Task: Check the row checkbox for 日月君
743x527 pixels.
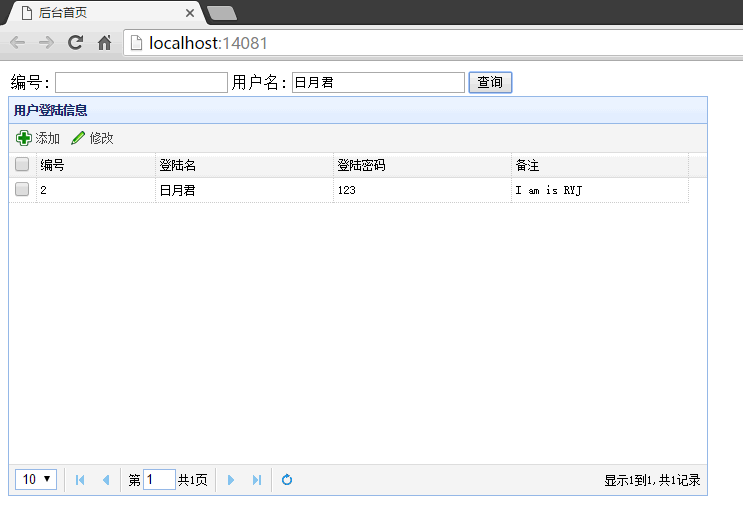Action: [22, 189]
